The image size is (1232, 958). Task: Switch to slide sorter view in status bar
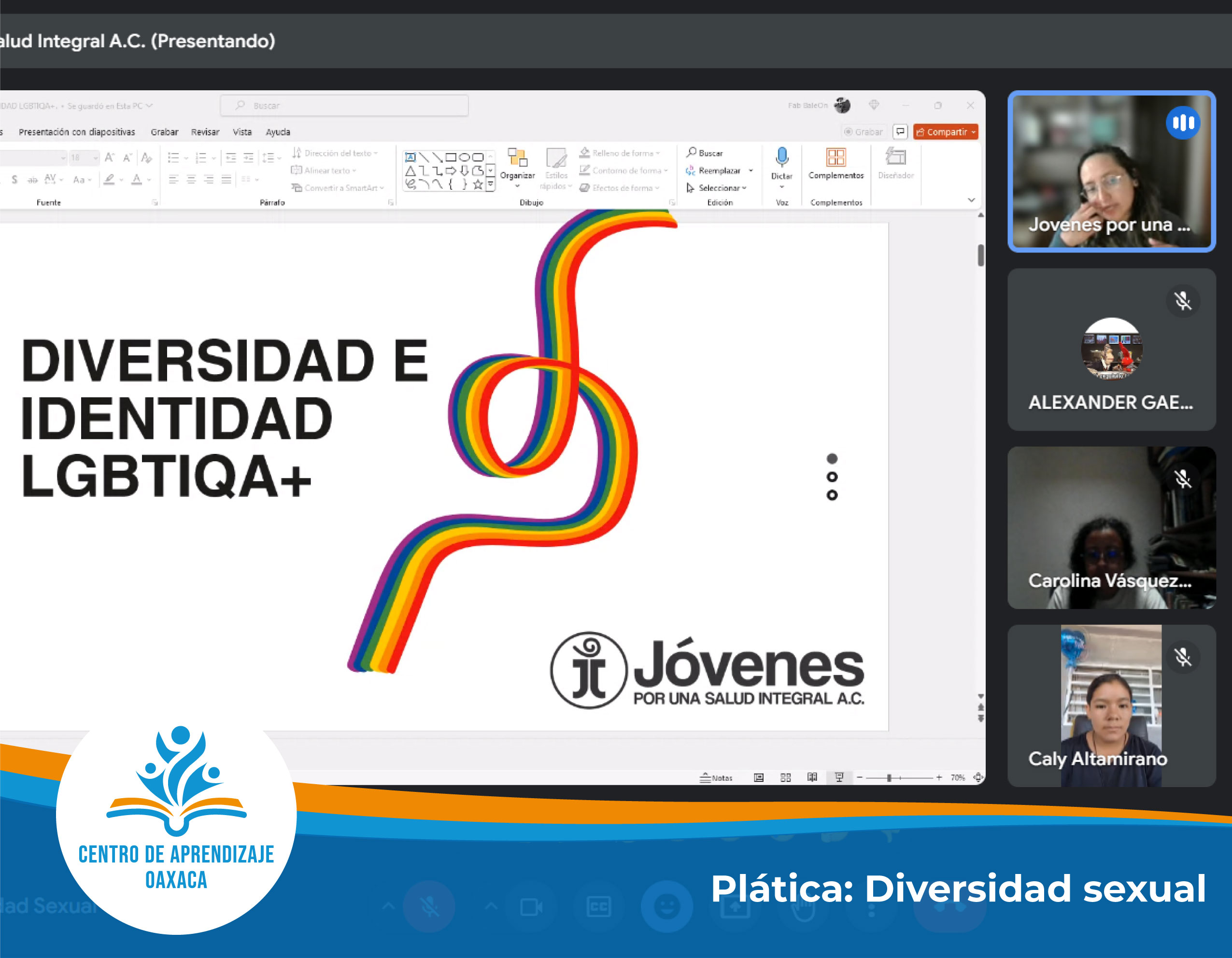786,777
